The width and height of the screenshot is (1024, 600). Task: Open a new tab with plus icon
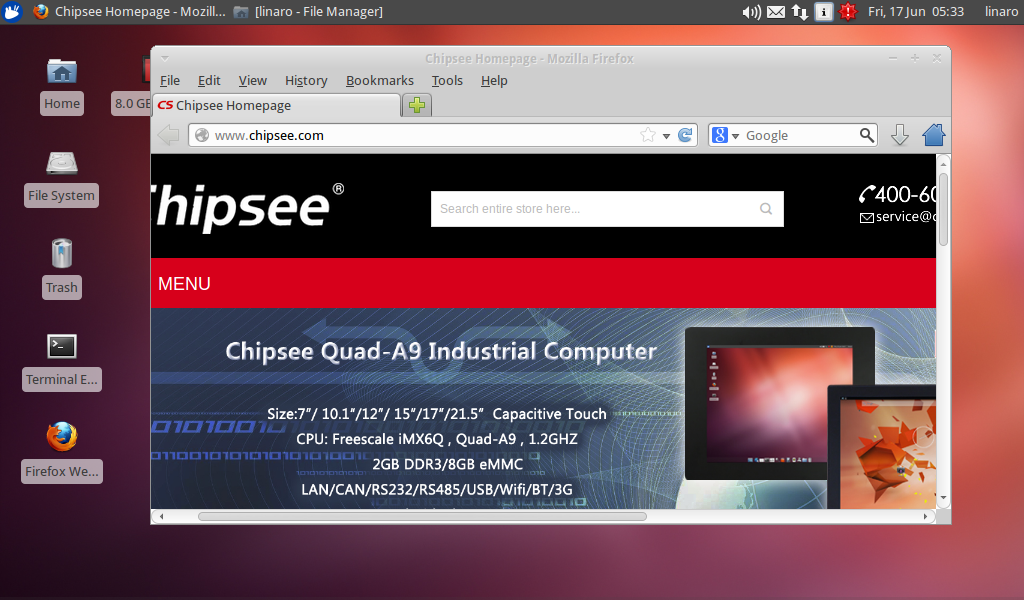(417, 104)
